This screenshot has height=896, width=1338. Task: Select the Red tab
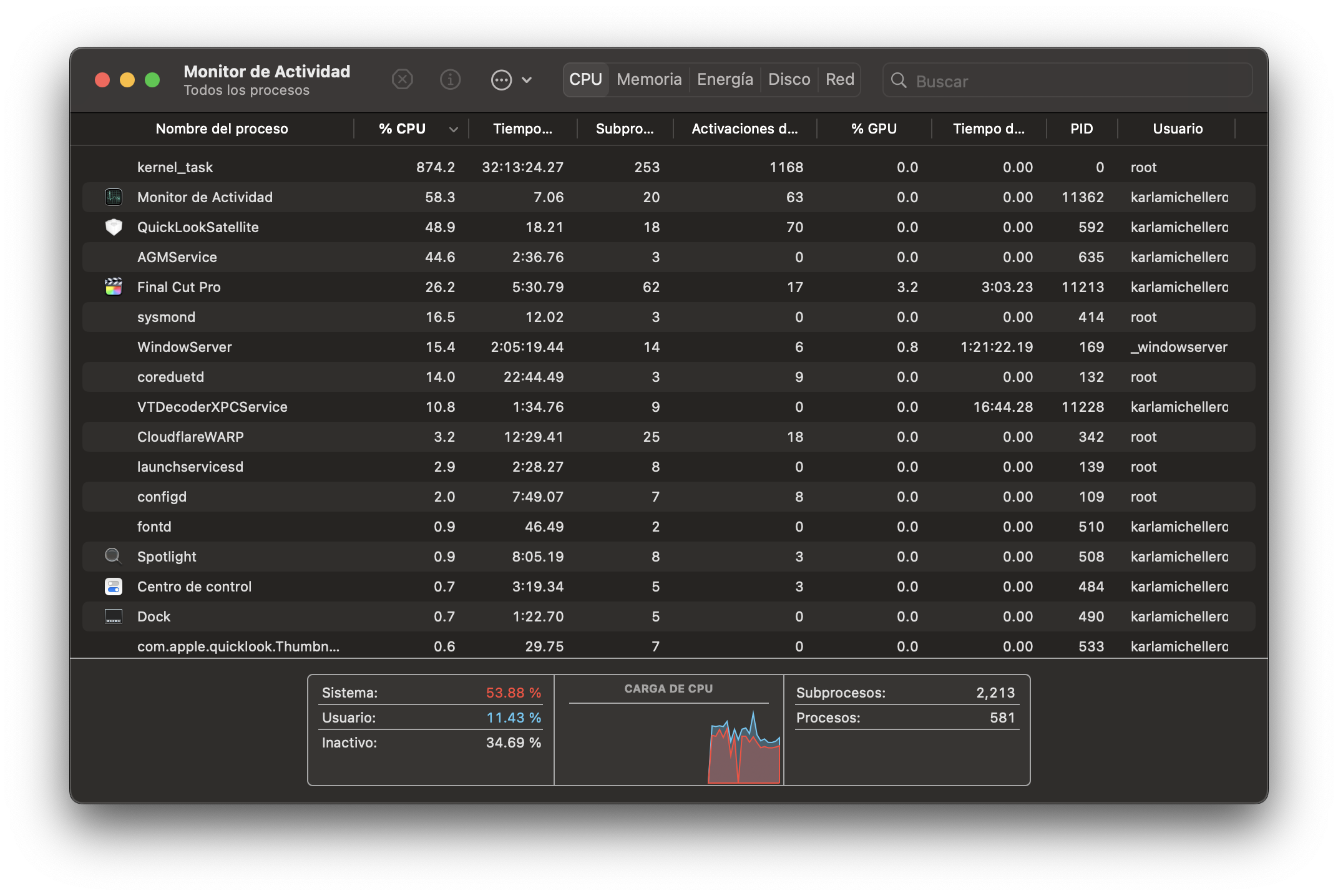point(839,80)
